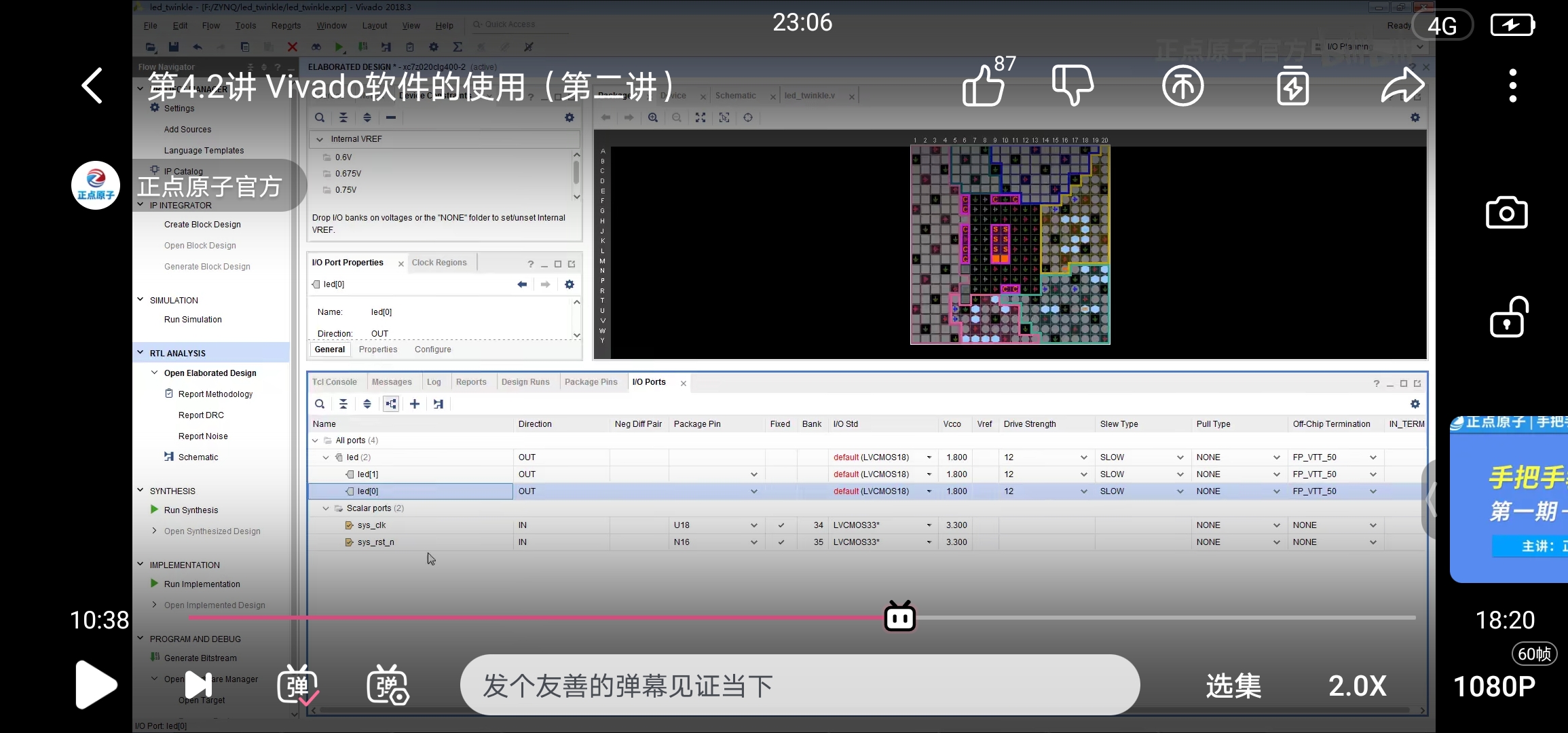Click Run Implementation in Flow Navigator
This screenshot has width=1568, height=733.
202,584
